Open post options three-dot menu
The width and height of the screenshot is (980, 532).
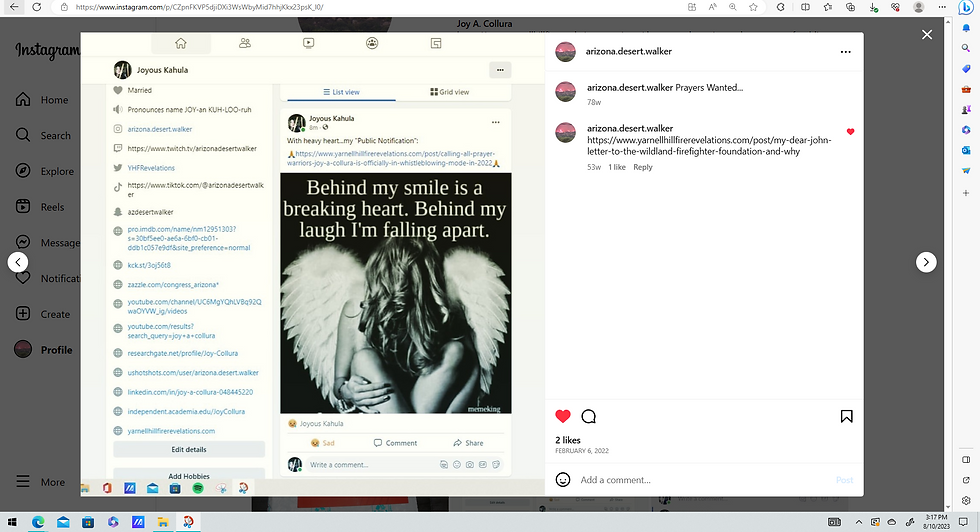tap(846, 52)
